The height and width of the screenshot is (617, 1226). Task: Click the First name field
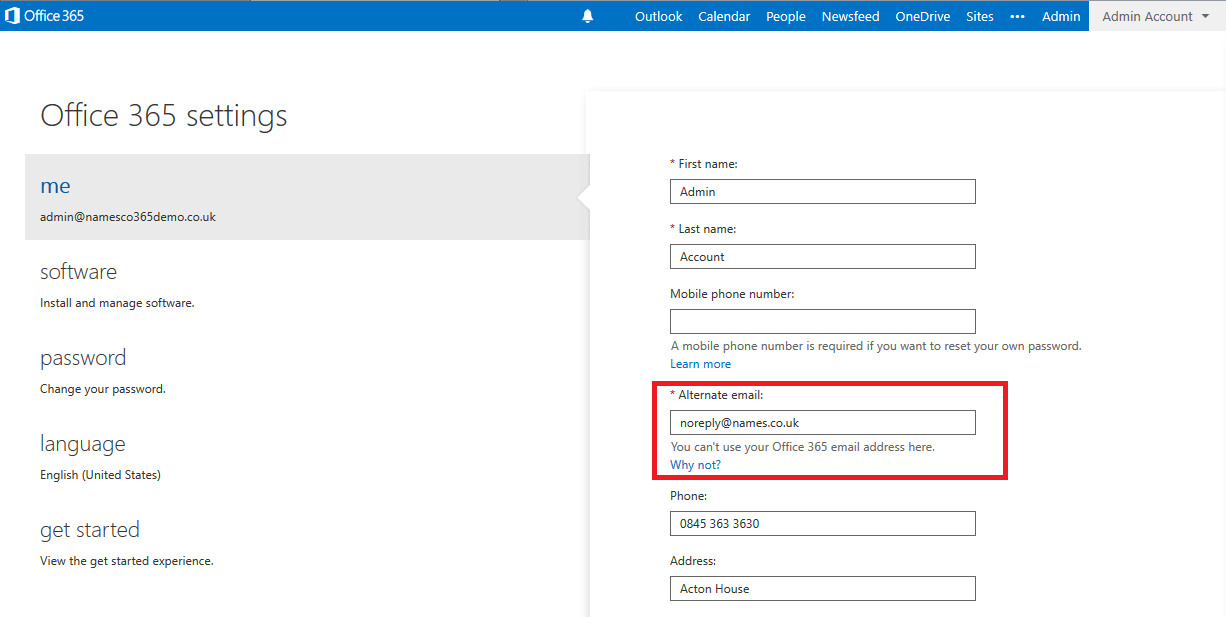coord(822,191)
